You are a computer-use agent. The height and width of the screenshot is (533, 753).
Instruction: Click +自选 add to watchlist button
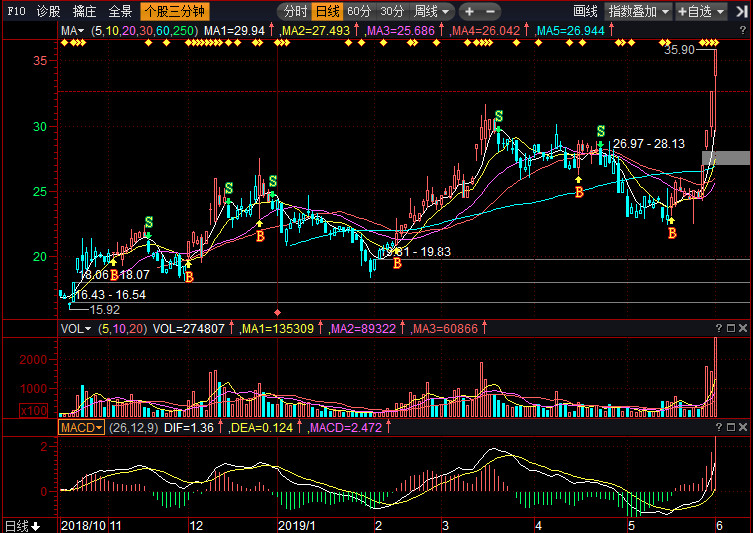(708, 12)
